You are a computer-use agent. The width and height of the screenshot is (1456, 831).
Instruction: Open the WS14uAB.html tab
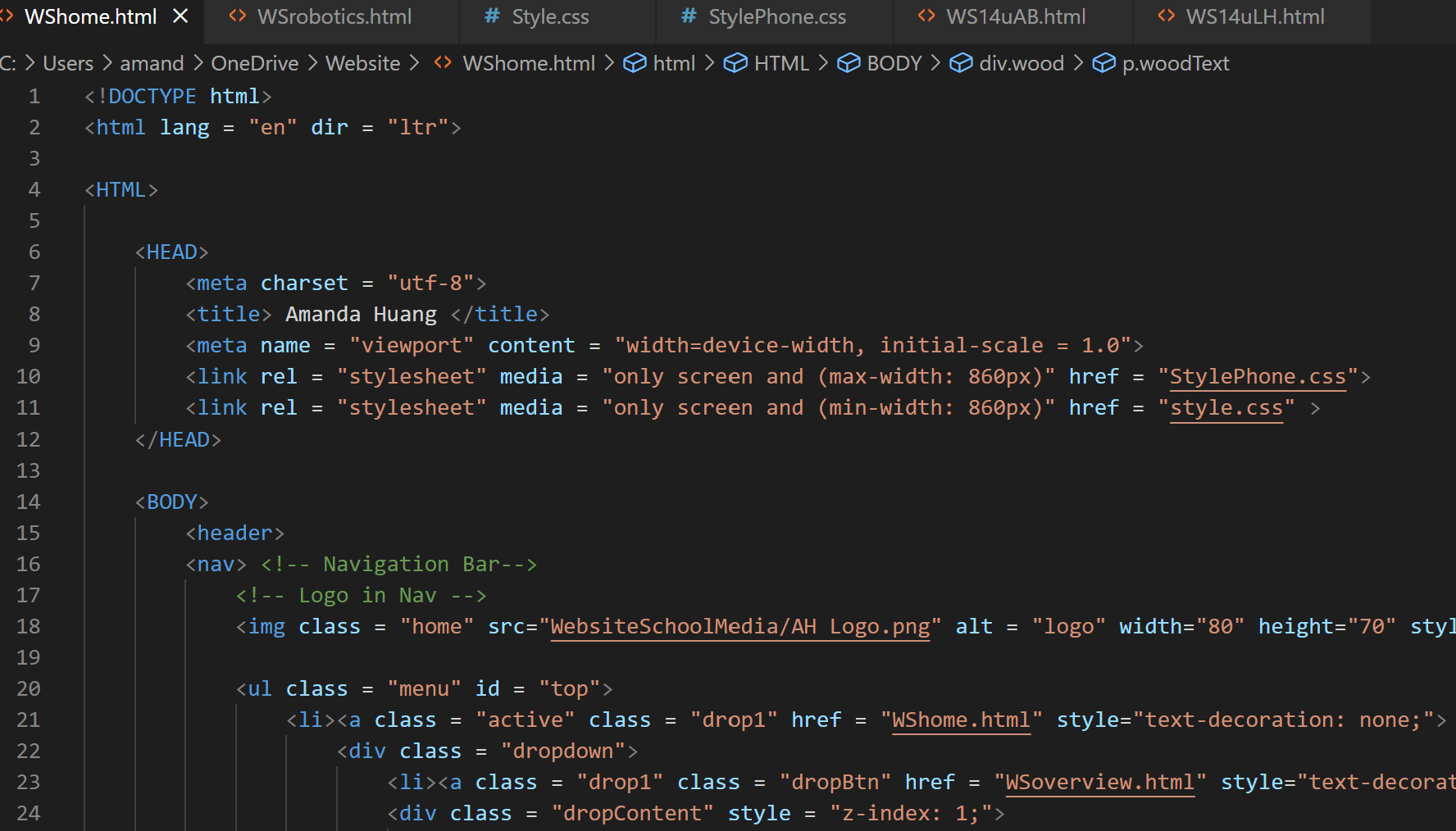click(x=1015, y=16)
